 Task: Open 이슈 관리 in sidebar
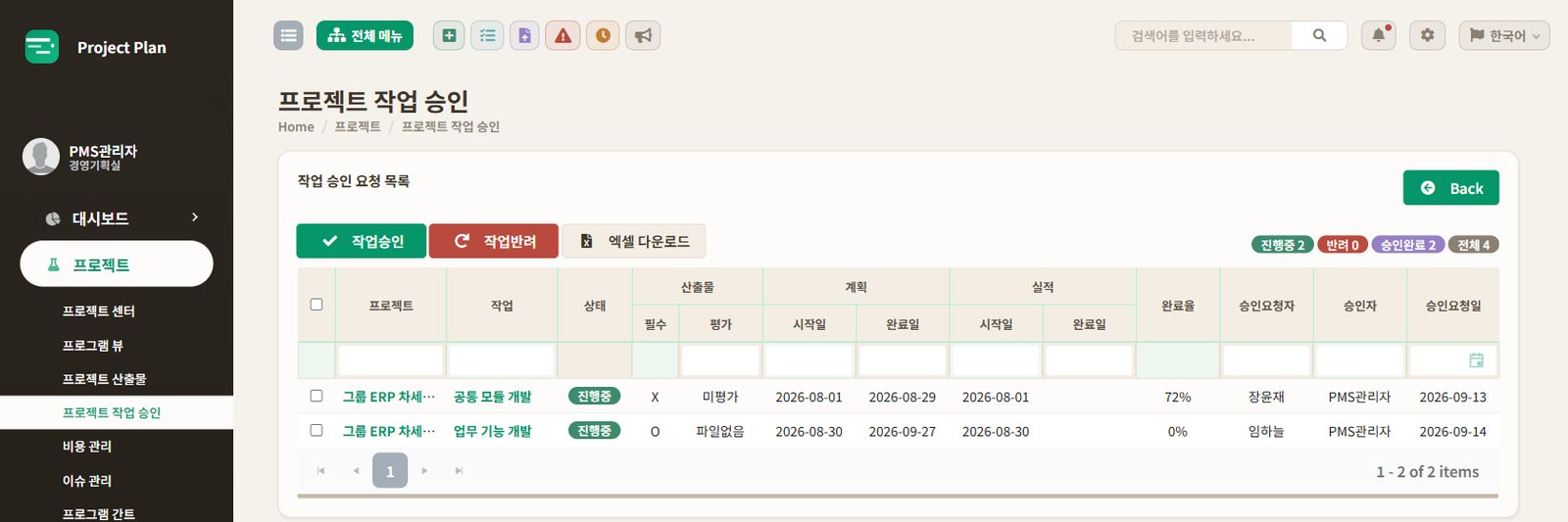[x=87, y=481]
